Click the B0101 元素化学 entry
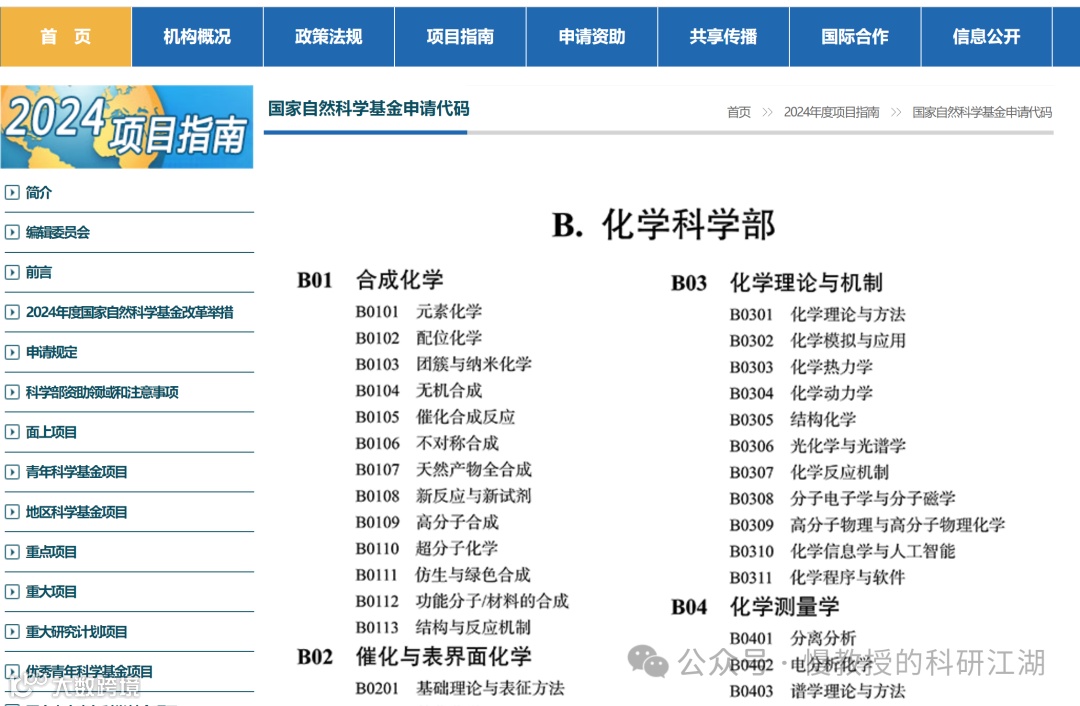The image size is (1080, 706). coord(419,311)
